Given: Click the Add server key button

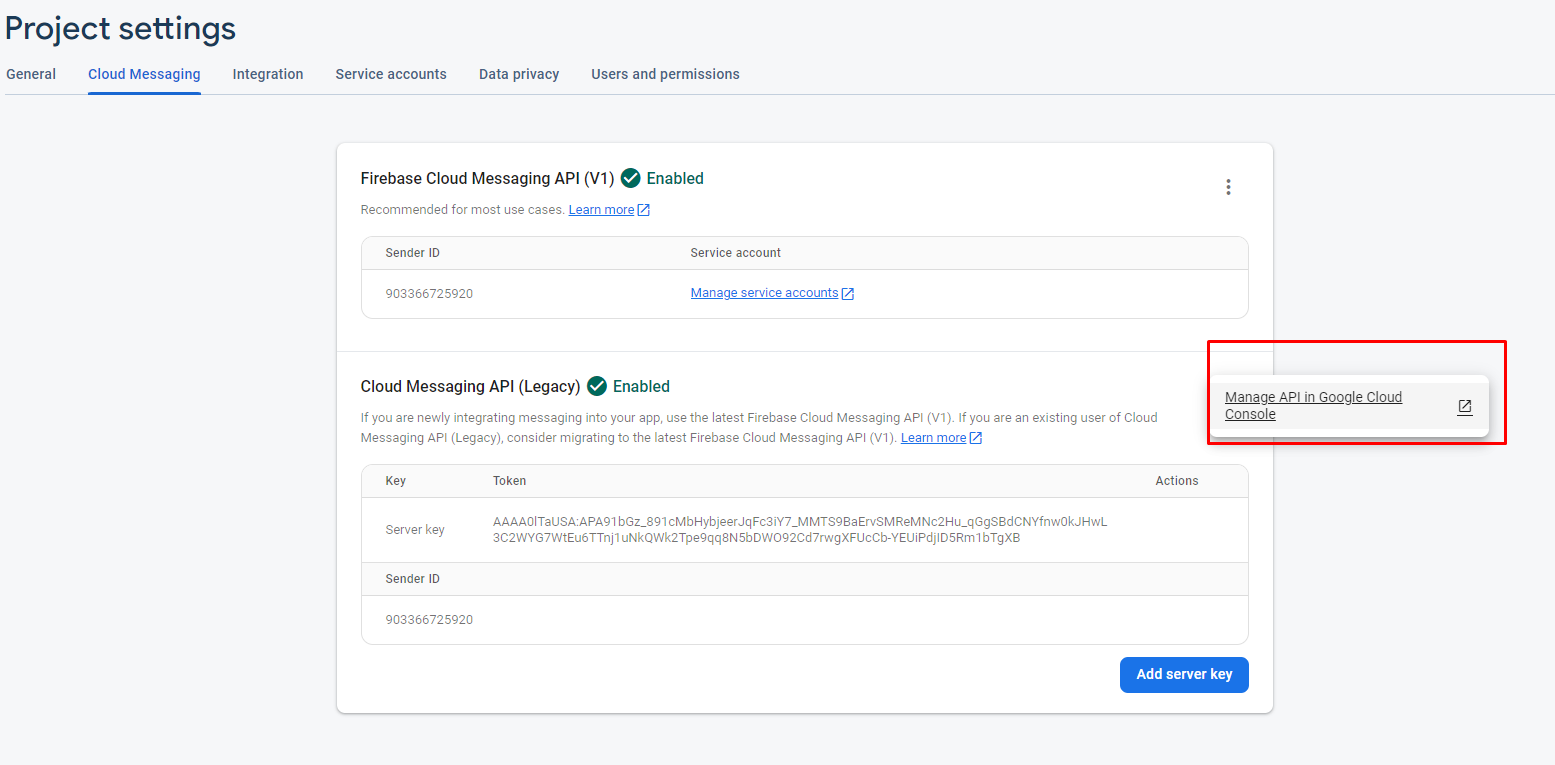Looking at the screenshot, I should pos(1184,674).
